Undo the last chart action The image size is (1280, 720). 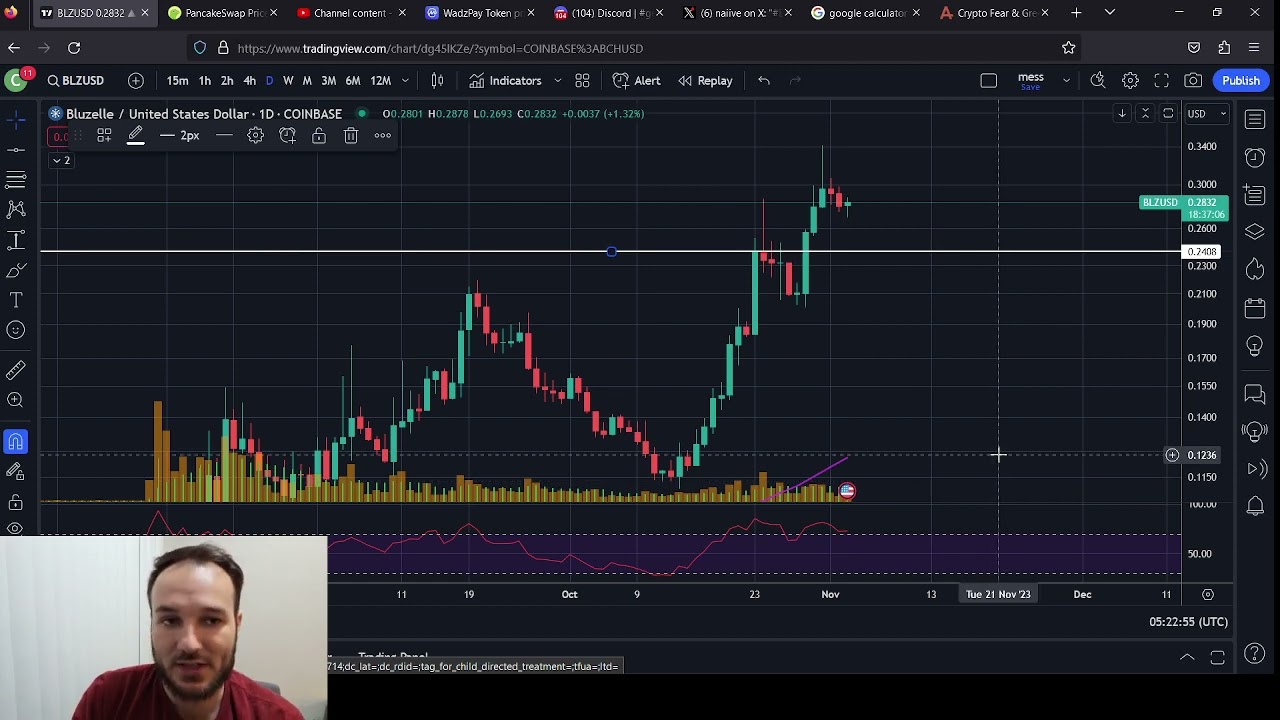point(764,80)
